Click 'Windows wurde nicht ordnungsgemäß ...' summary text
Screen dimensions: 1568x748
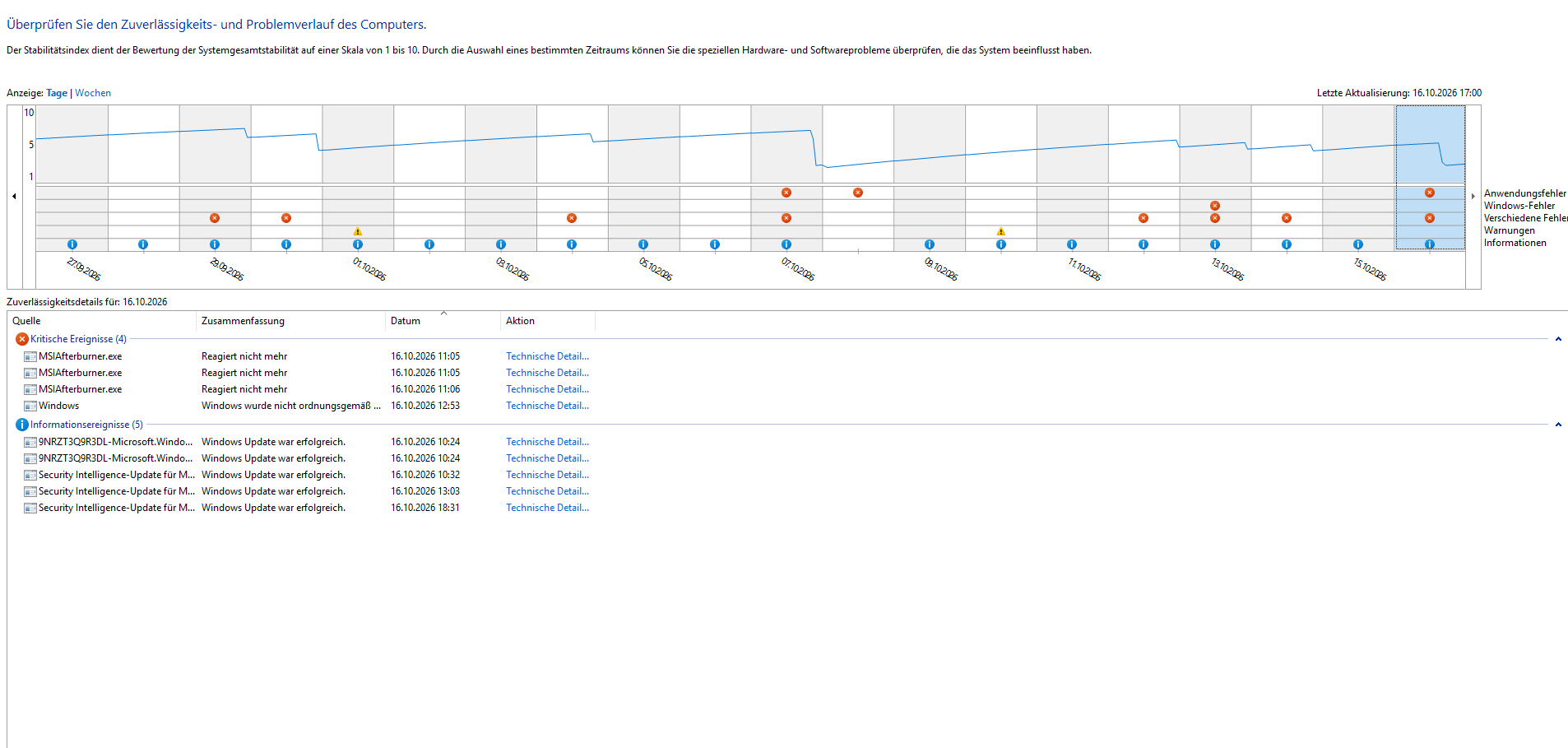pos(291,406)
